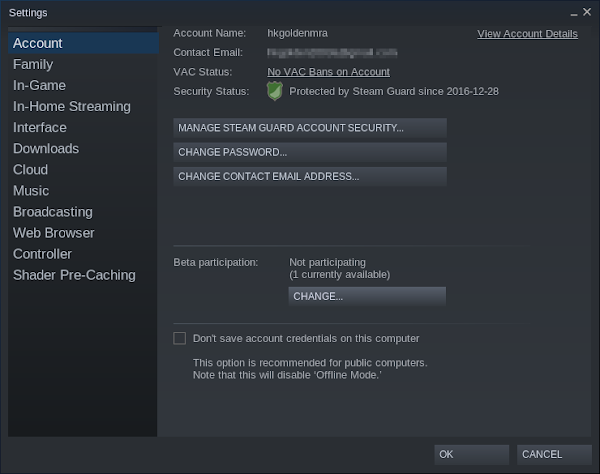Open No VAC Bans on Account link
The height and width of the screenshot is (474, 600).
tap(328, 72)
